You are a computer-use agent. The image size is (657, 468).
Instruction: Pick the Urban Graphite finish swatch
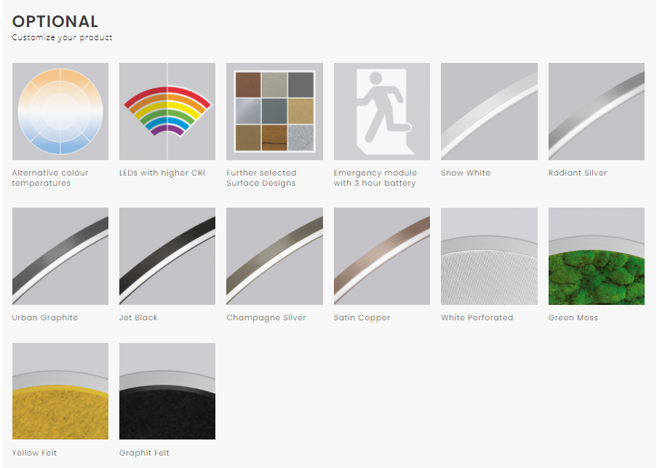click(60, 256)
